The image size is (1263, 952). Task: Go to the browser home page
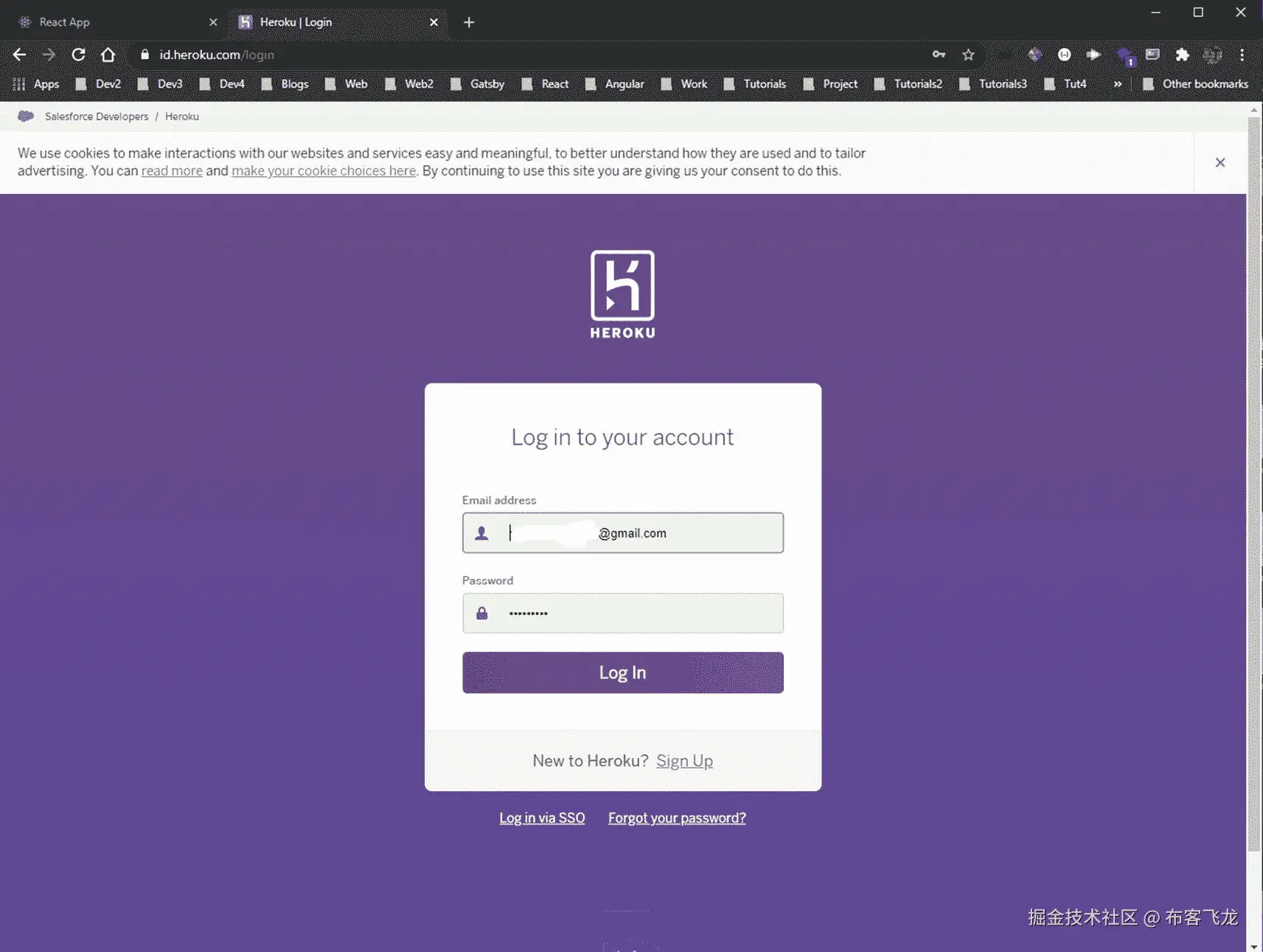pos(108,55)
